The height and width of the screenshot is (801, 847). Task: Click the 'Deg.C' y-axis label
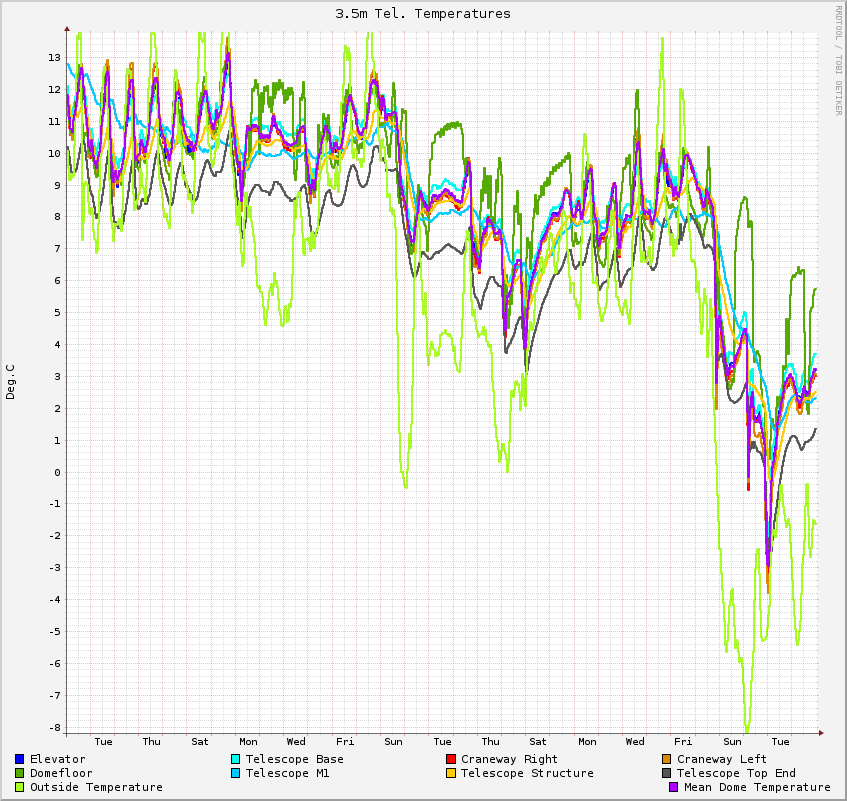point(11,381)
